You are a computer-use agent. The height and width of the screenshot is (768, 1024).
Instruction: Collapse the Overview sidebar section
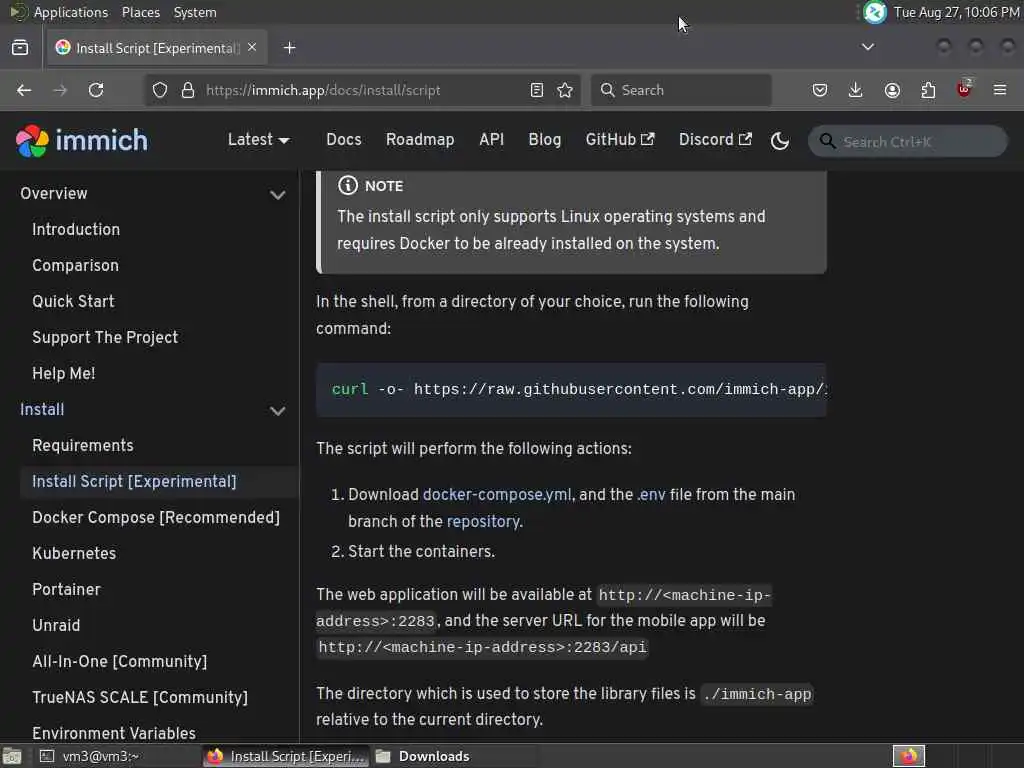[x=278, y=195]
